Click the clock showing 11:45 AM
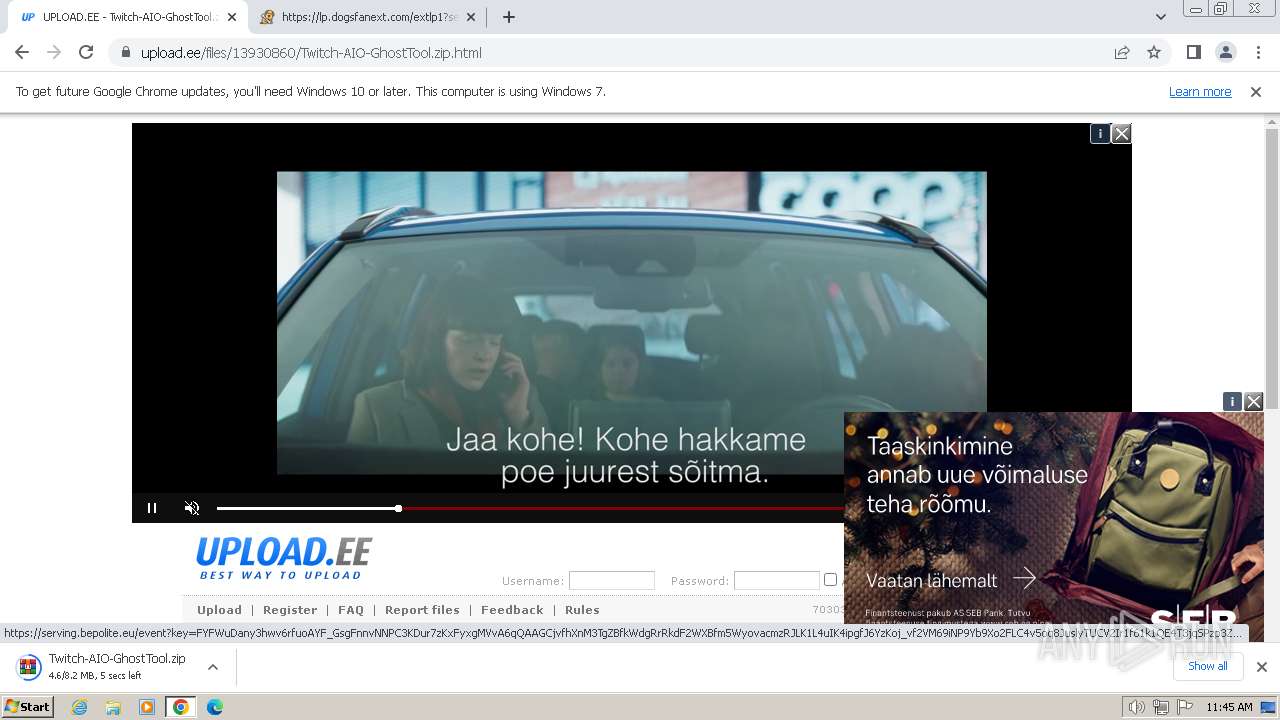1280x720 pixels. click(1229, 707)
